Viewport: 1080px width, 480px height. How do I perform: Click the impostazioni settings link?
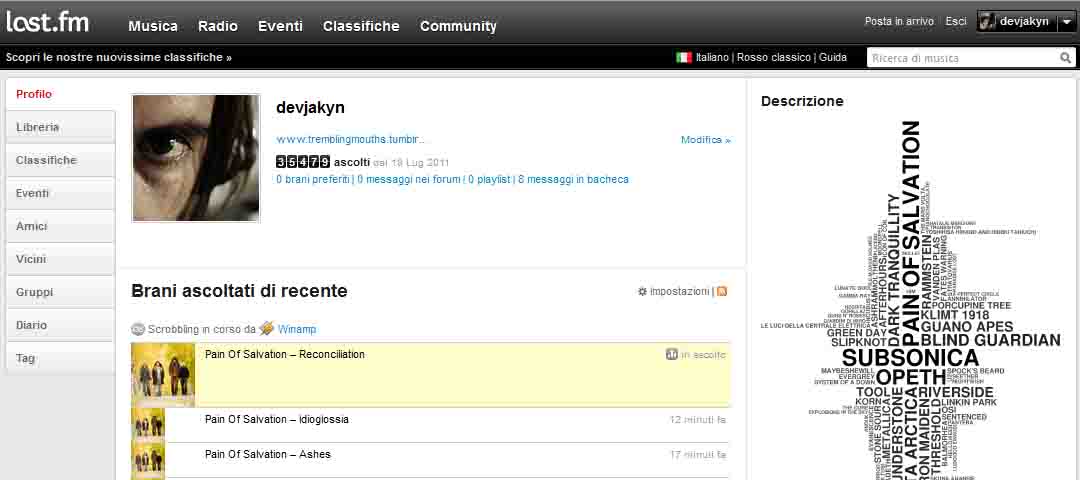click(679, 292)
